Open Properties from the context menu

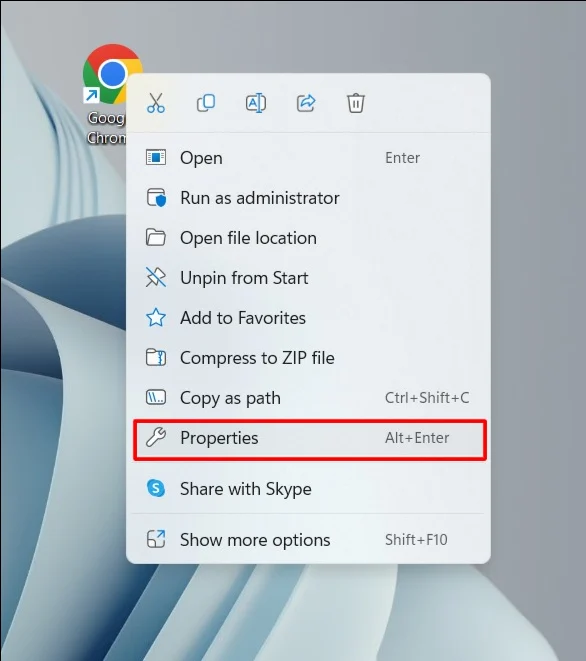pyautogui.click(x=310, y=439)
